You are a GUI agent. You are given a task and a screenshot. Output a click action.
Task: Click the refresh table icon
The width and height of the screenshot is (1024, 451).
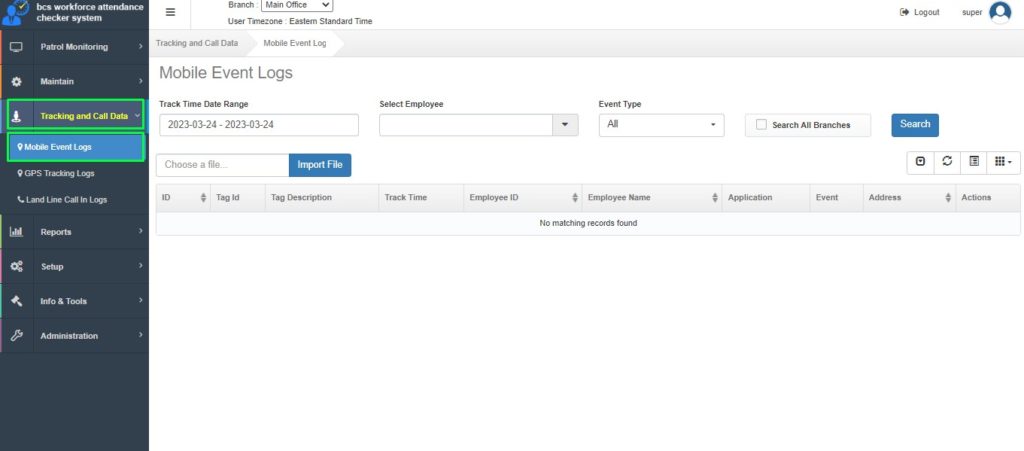pyautogui.click(x=947, y=161)
